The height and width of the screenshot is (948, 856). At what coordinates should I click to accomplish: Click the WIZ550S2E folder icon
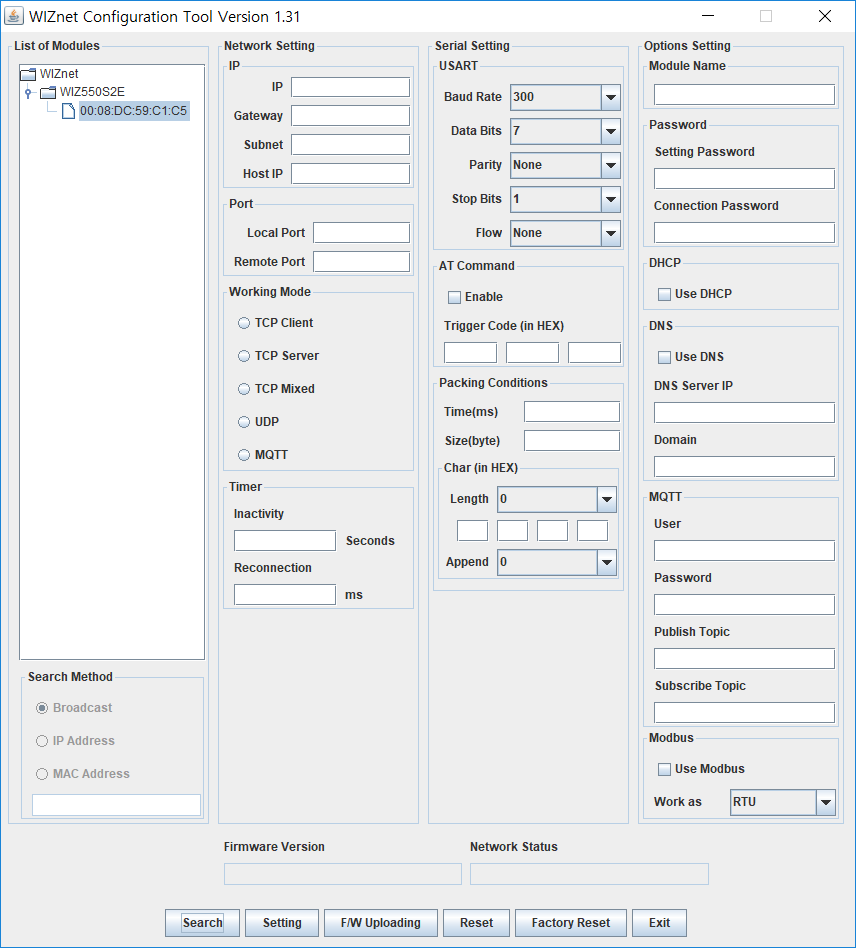pyautogui.click(x=48, y=92)
